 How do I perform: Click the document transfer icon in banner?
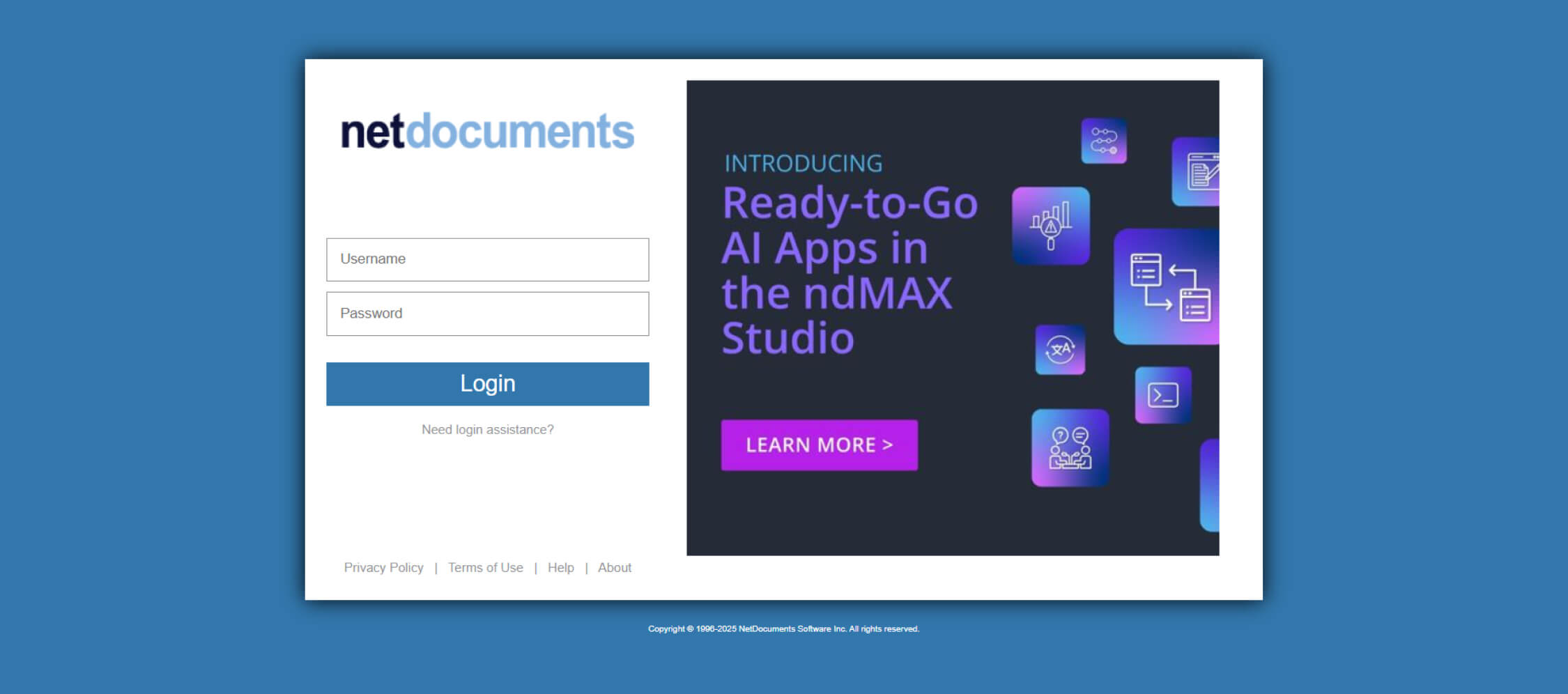click(x=1165, y=284)
